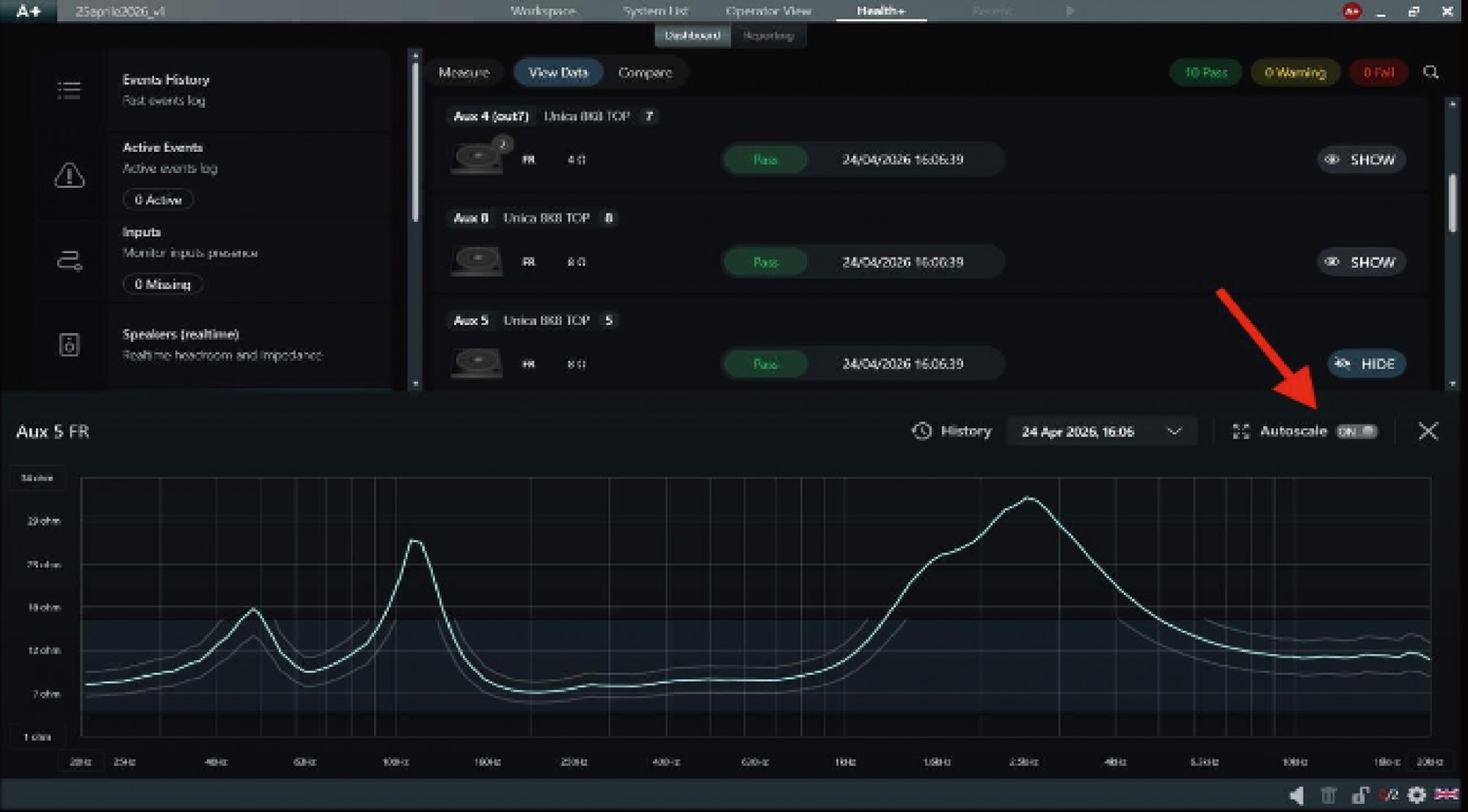Select the Inputs cable icon in sidebar
Image resolution: width=1468 pixels, height=812 pixels.
click(69, 260)
